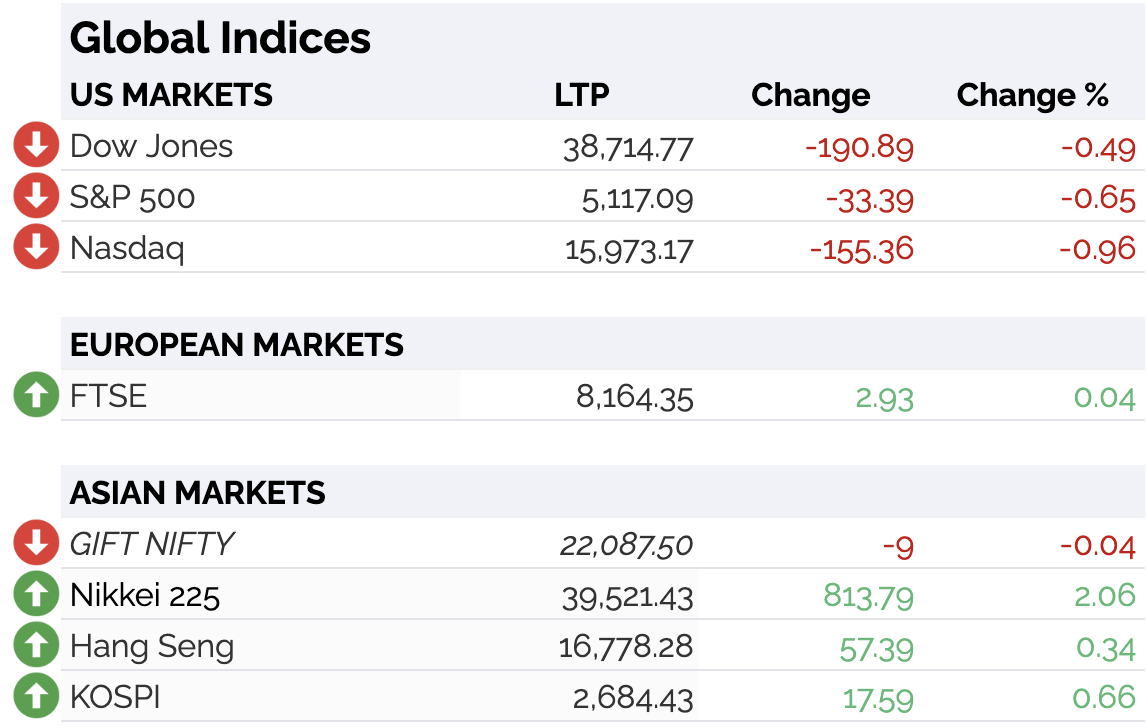Open the Dow Jones index link
This screenshot has height=728, width=1146.
[151, 146]
